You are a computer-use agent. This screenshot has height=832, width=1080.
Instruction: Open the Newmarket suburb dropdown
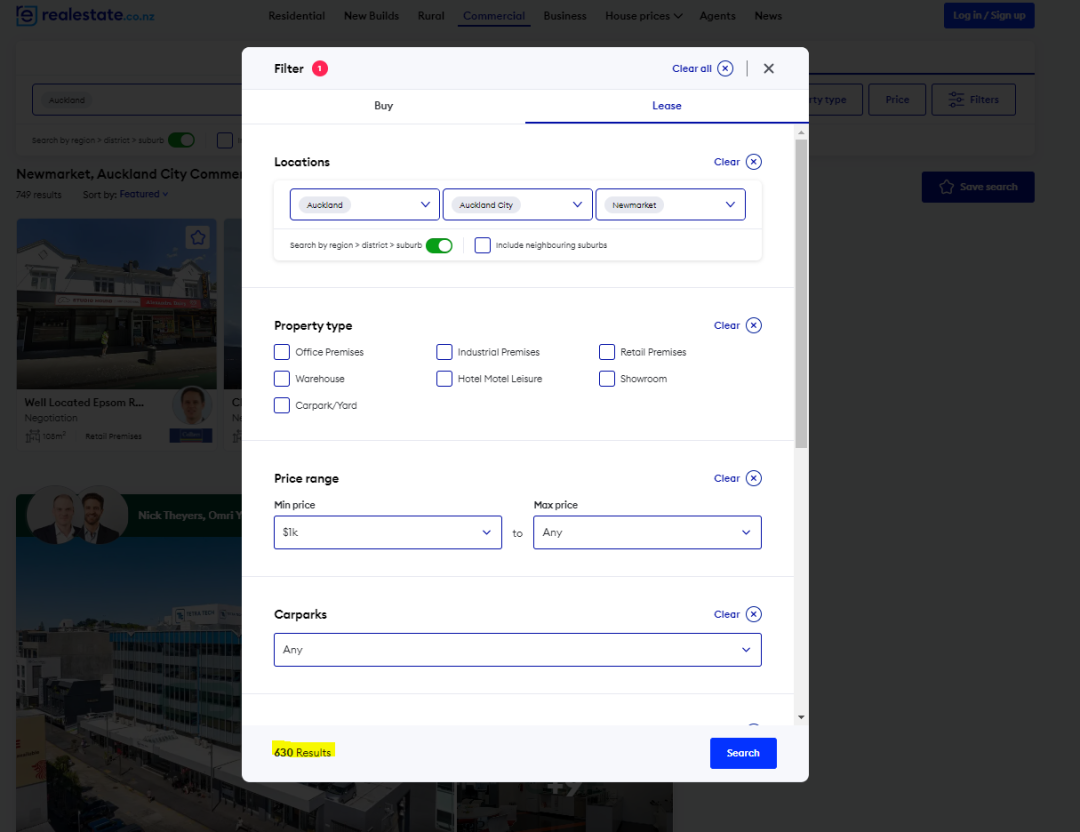pyautogui.click(x=670, y=205)
